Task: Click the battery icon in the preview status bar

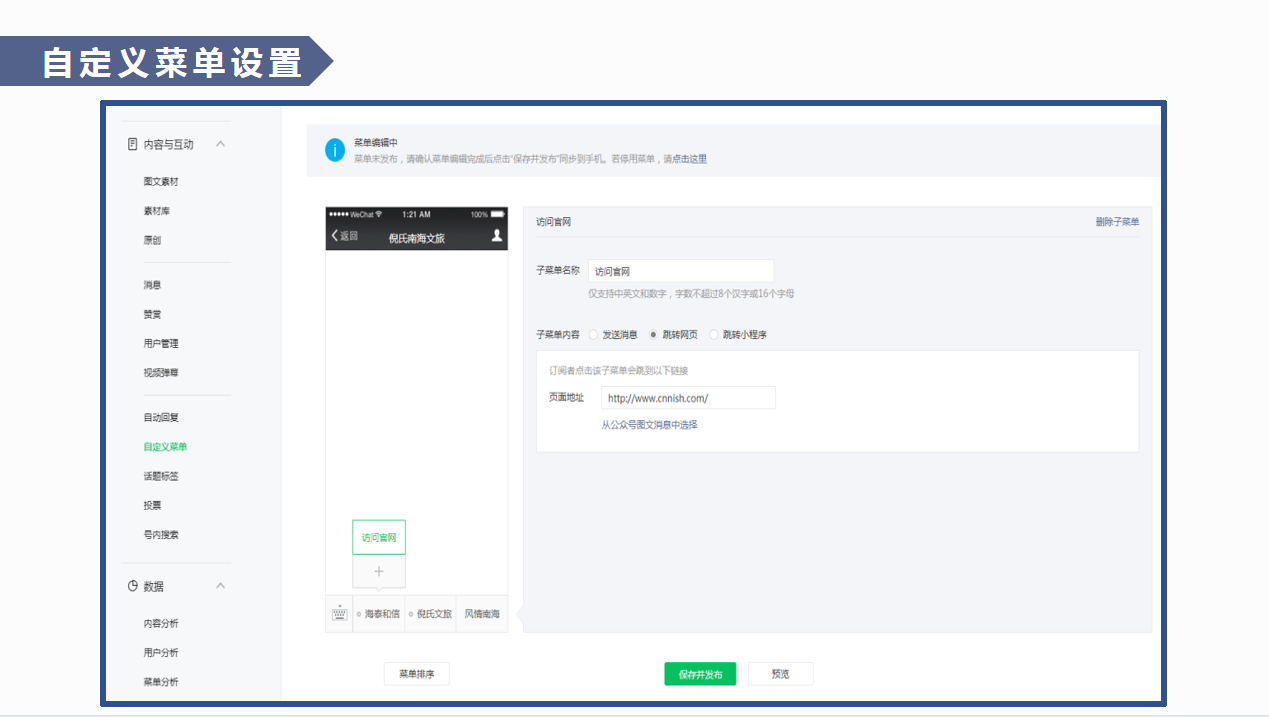Action: click(496, 212)
